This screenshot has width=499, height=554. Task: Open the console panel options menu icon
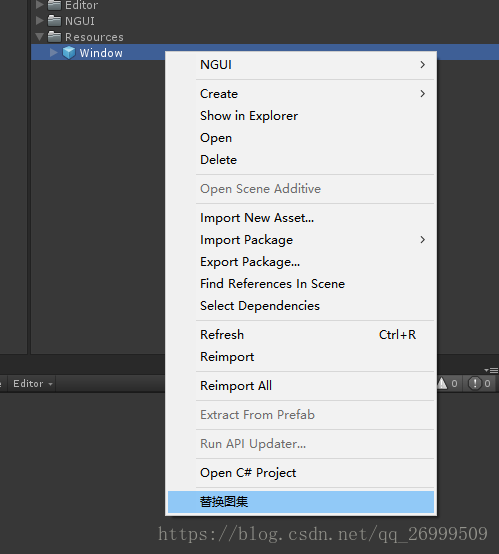[x=491, y=370]
